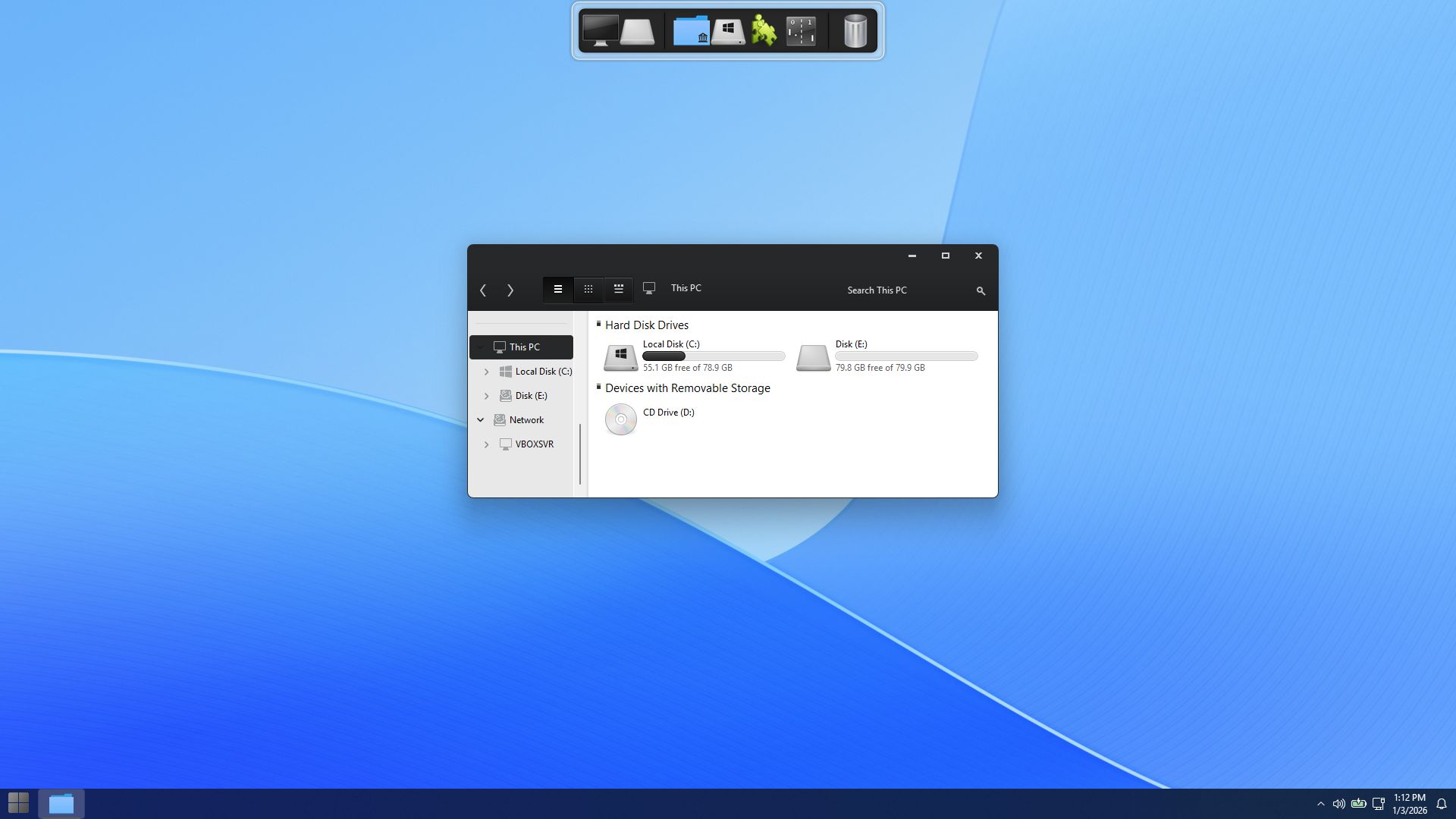This screenshot has height=819, width=1456.
Task: Click Local Disk (C:) usage bar
Action: (713, 356)
